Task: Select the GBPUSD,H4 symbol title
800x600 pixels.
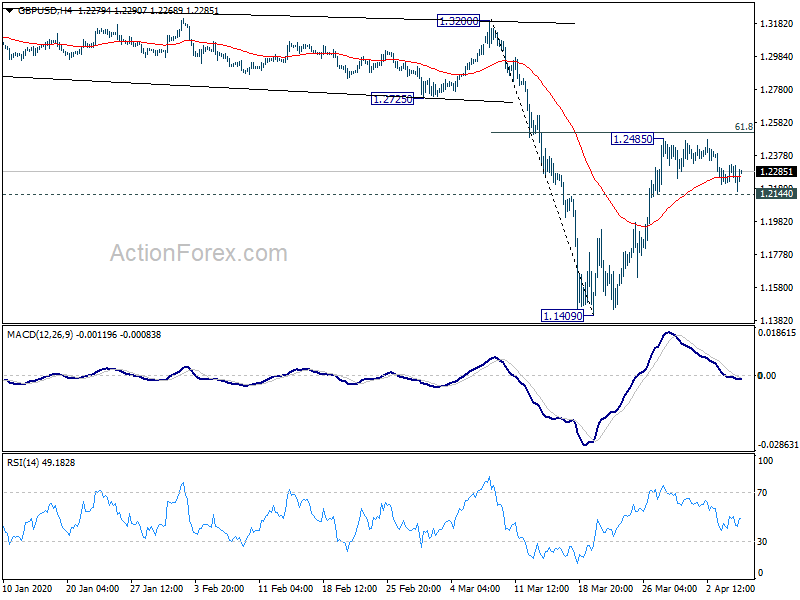Action: point(45,10)
